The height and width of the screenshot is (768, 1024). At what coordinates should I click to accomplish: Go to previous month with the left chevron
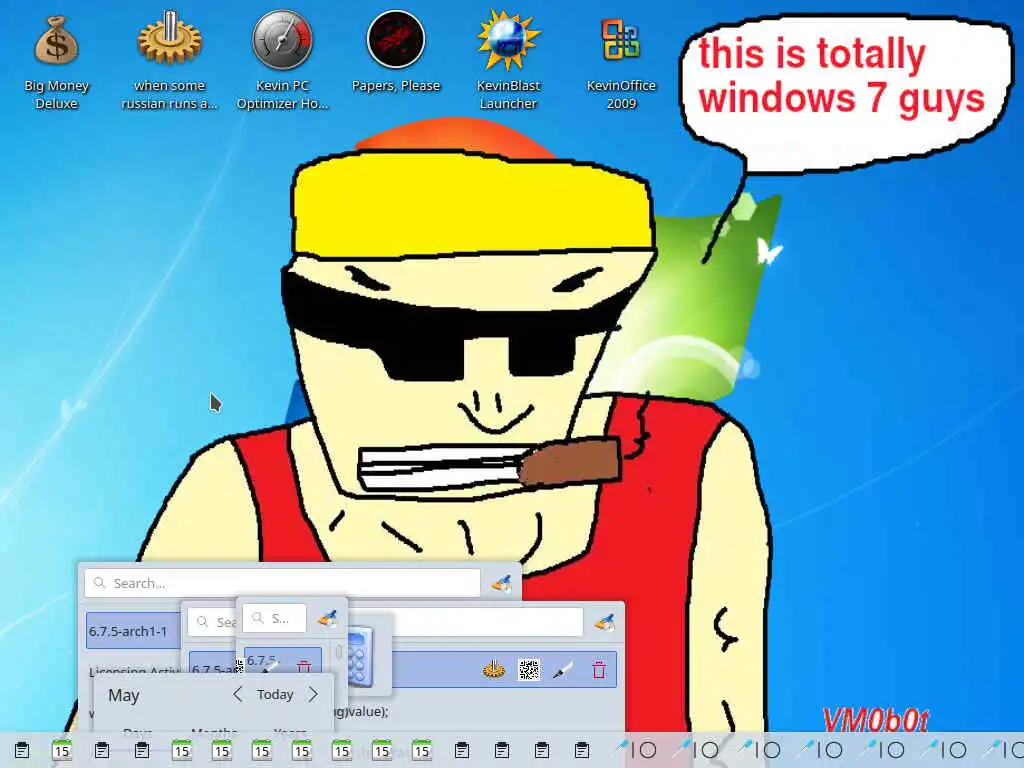pyautogui.click(x=238, y=694)
